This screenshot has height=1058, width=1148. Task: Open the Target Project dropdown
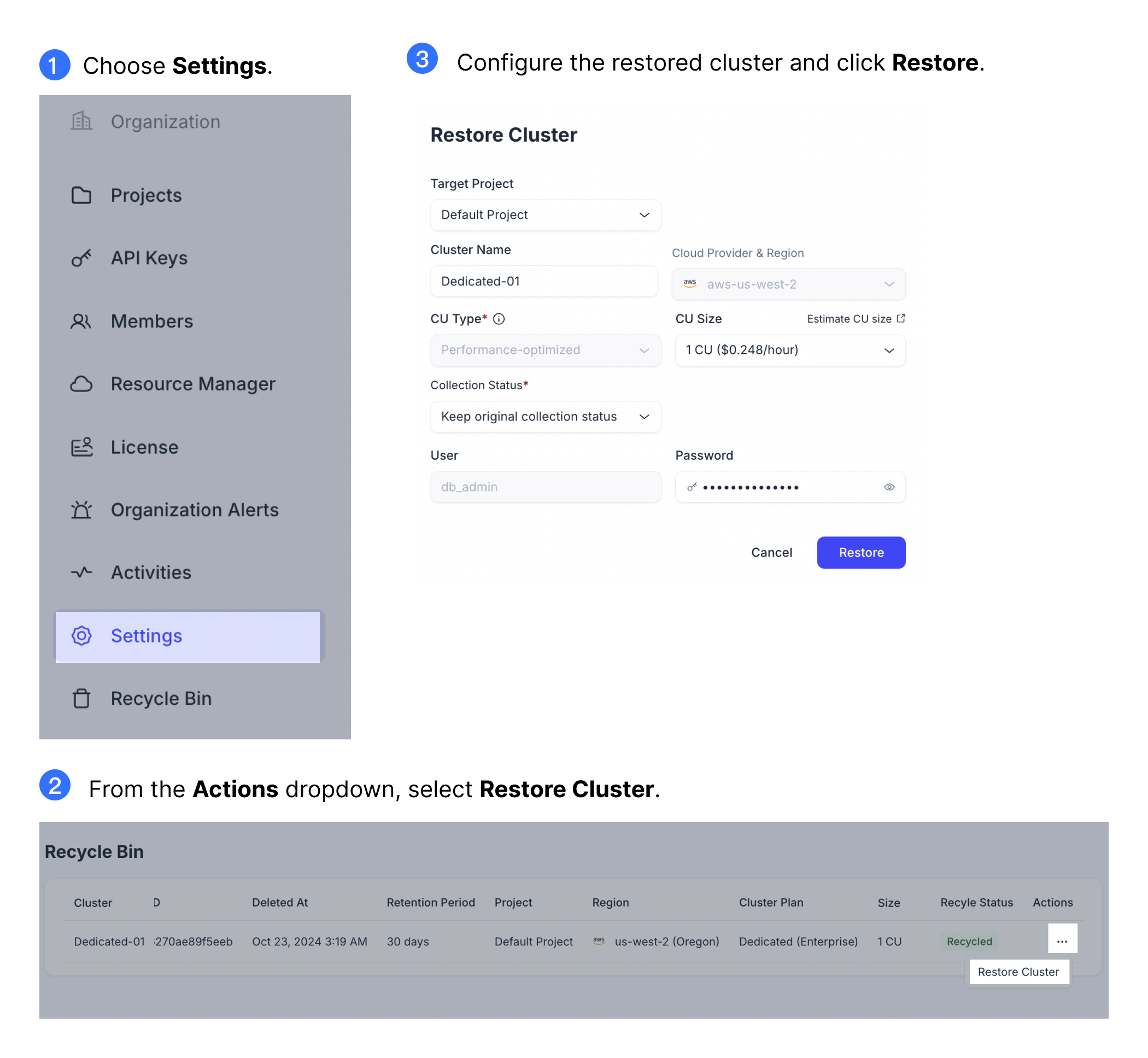546,215
